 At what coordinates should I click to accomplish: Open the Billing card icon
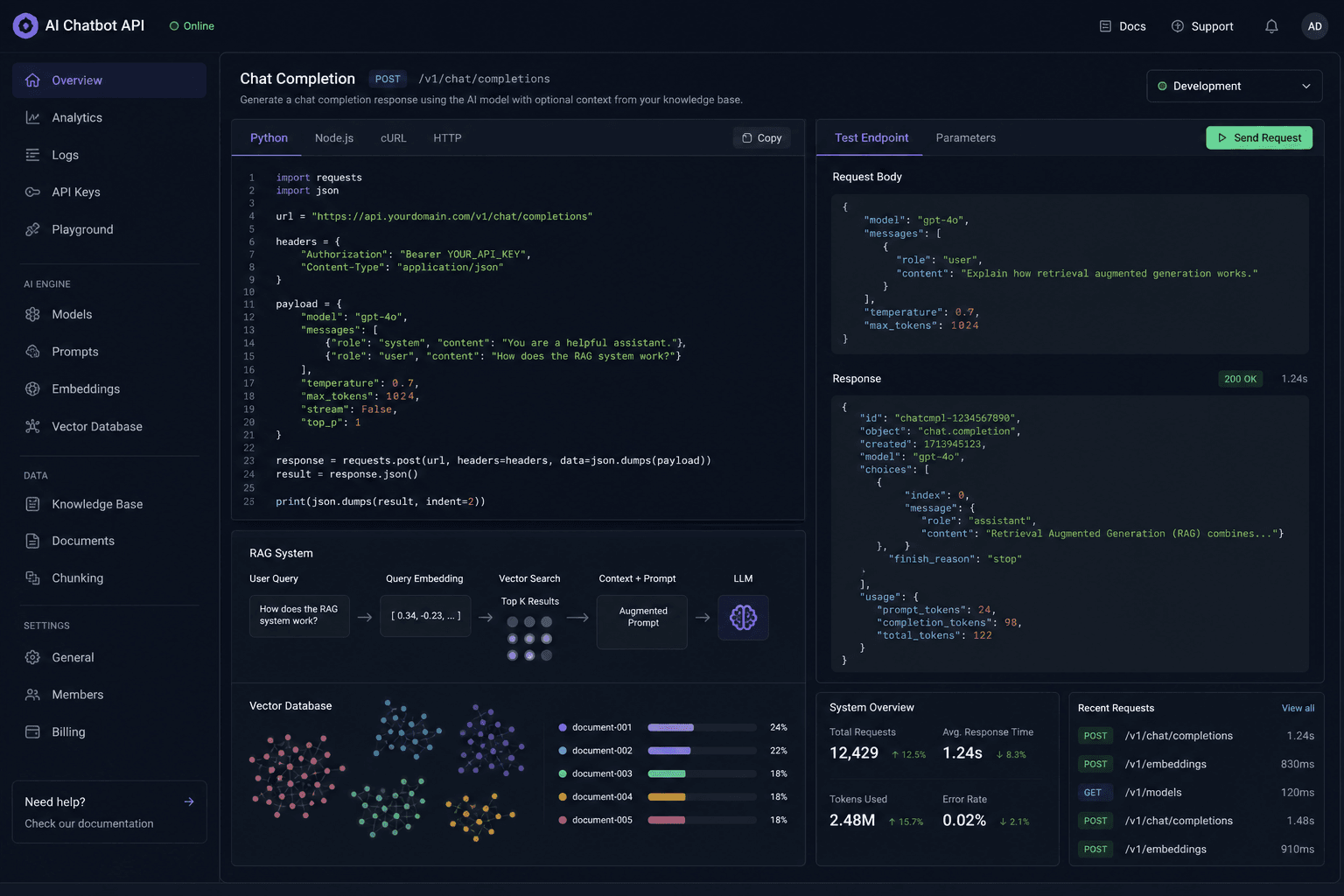(x=32, y=731)
